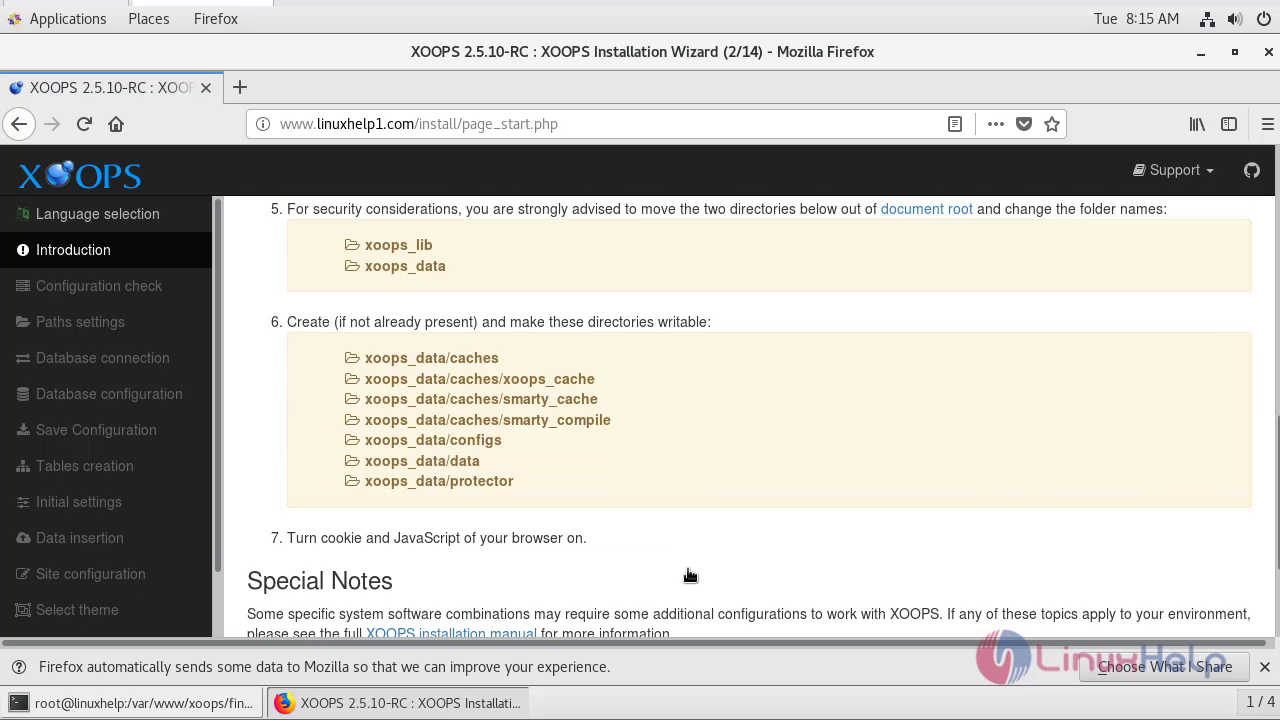Screen dimensions: 1280x720
Task: Toggle reader view icon in address bar
Action: click(955, 124)
